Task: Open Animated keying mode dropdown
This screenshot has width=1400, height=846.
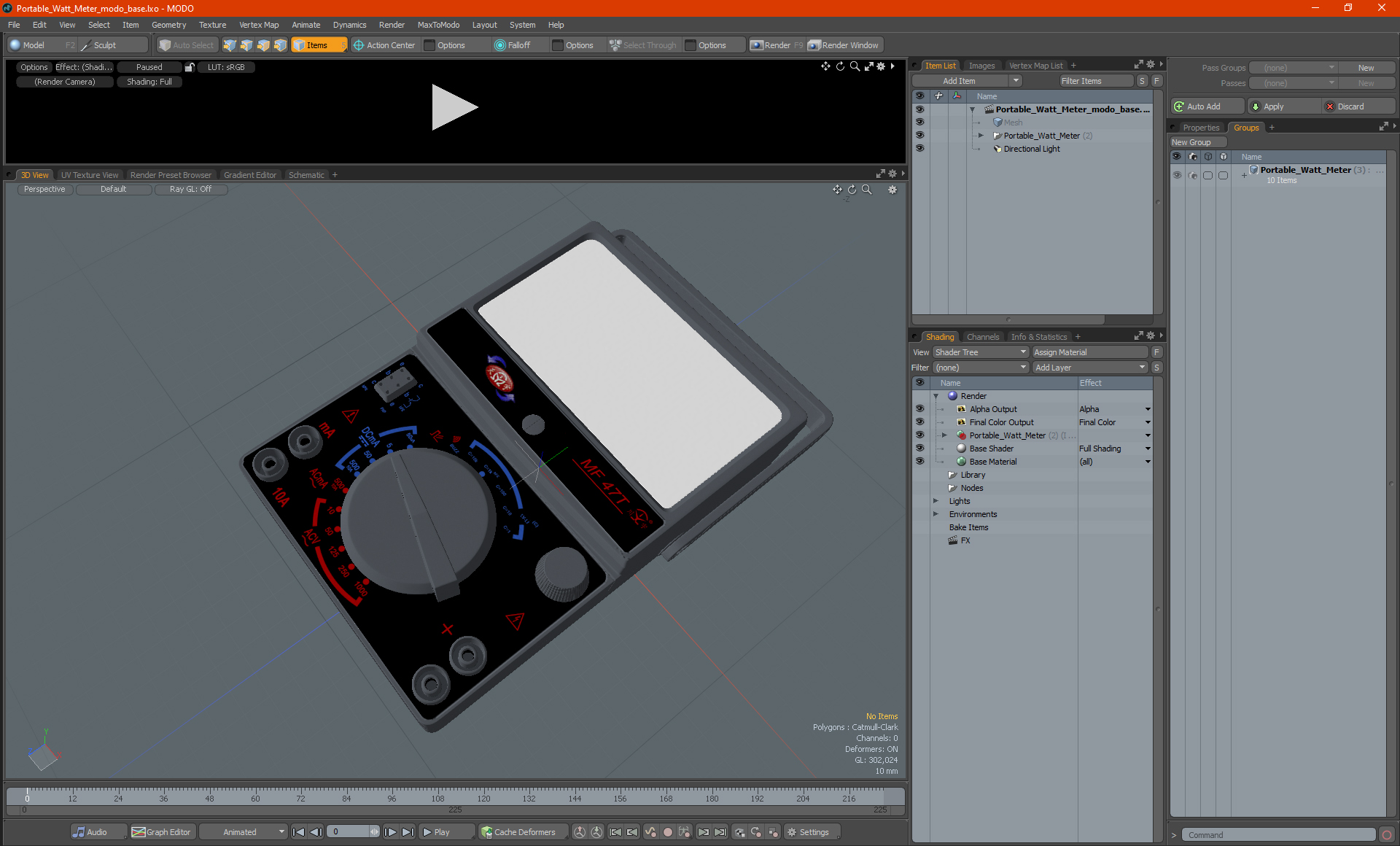Action: click(243, 832)
